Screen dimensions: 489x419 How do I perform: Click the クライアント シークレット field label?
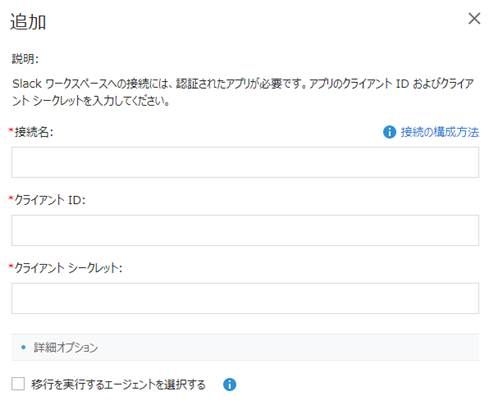[68, 268]
